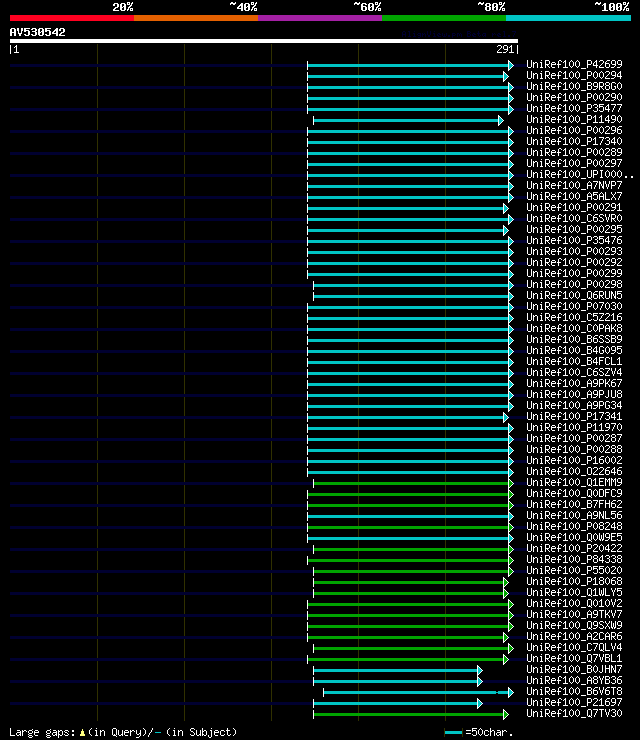This screenshot has width=640, height=740.
Task: Click the UniRef100_C5Z216 label
Action: click(574, 318)
